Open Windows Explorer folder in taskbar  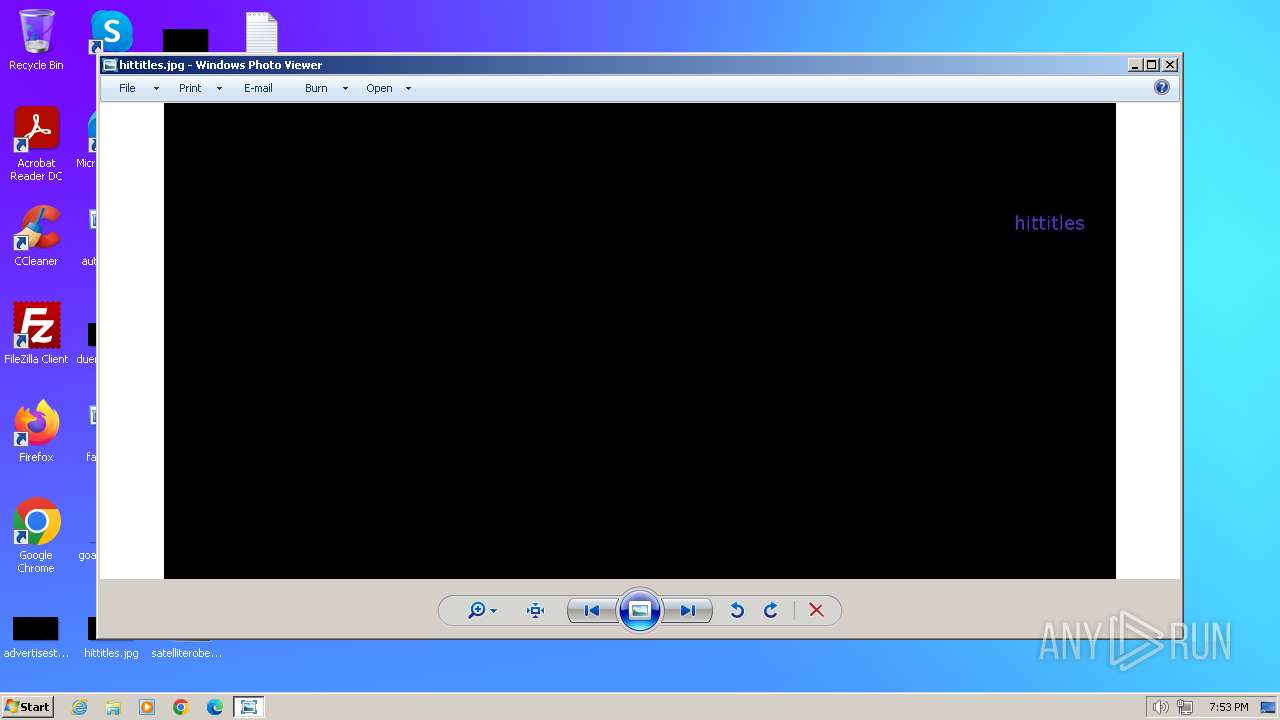click(x=113, y=707)
